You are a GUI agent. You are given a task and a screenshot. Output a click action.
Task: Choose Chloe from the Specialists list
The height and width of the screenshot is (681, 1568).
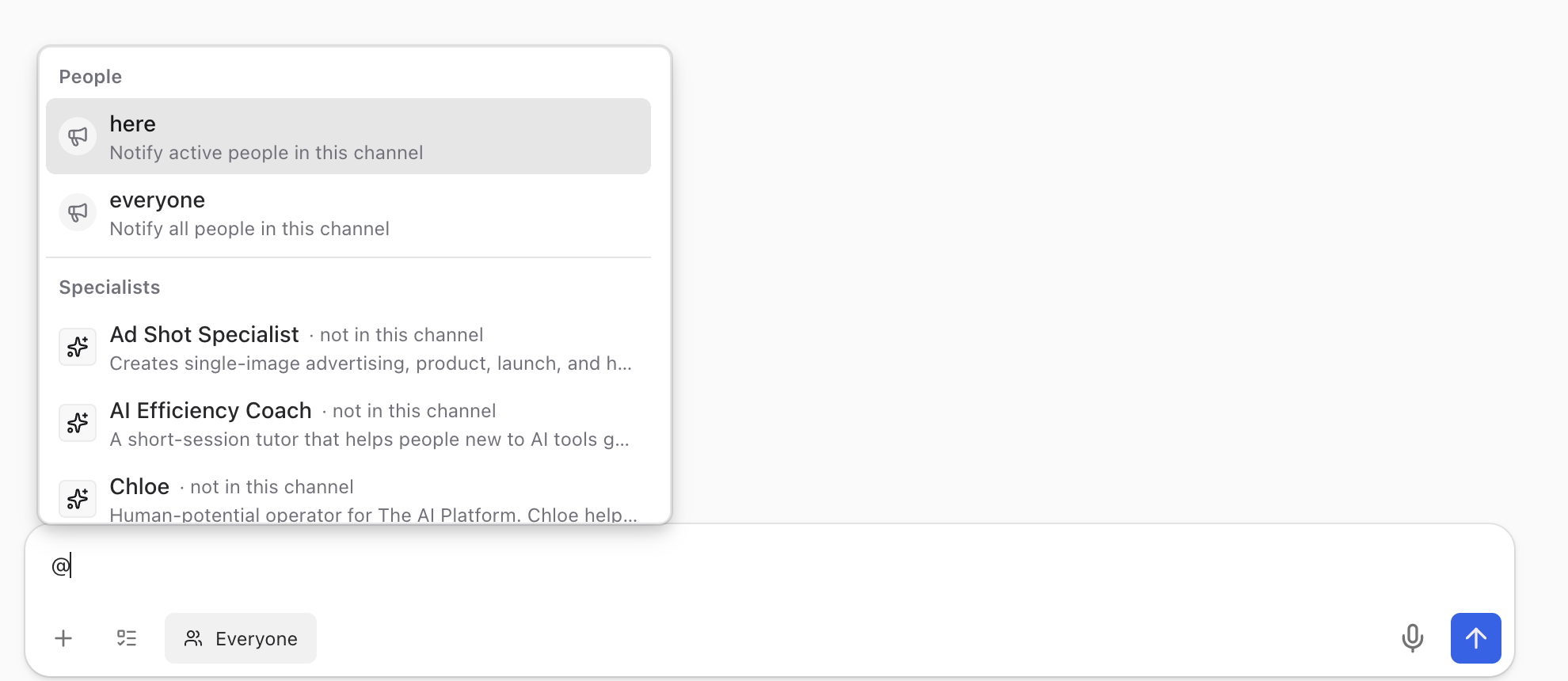348,497
